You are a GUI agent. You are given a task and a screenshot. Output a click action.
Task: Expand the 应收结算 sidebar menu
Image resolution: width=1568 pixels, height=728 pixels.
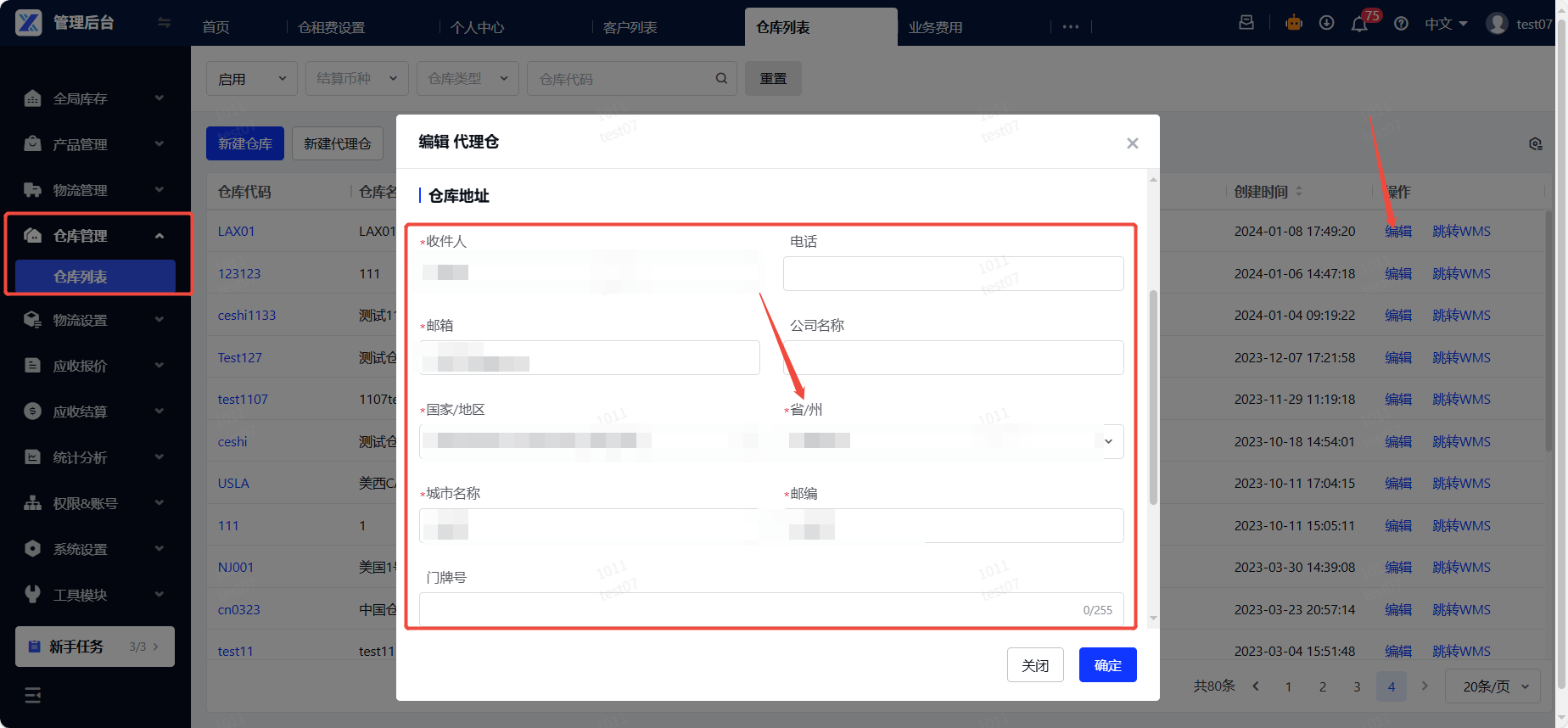pos(95,412)
